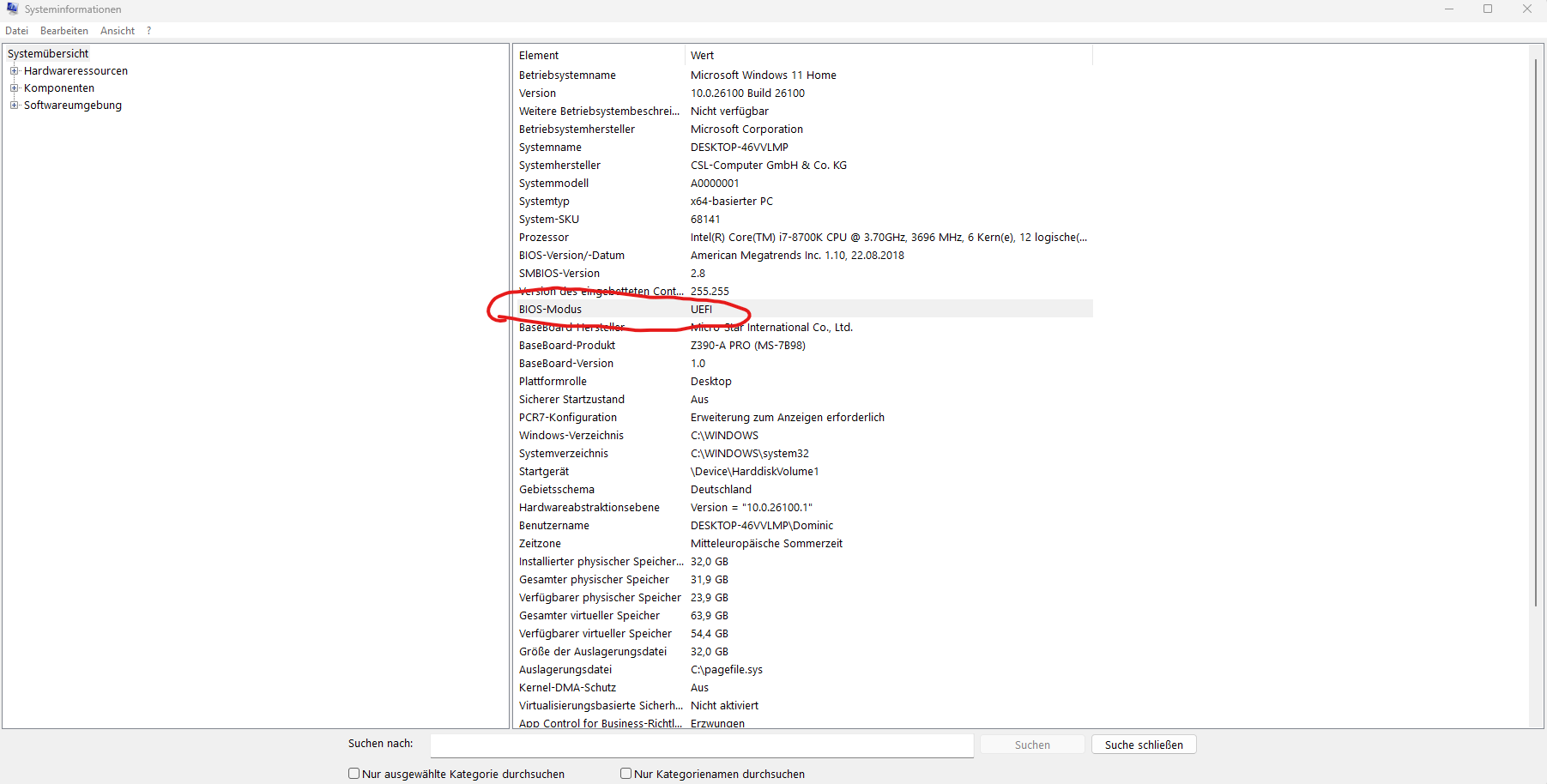
Task: Click CSL-Computer GmbH & Co. KG value
Action: pyautogui.click(x=769, y=166)
